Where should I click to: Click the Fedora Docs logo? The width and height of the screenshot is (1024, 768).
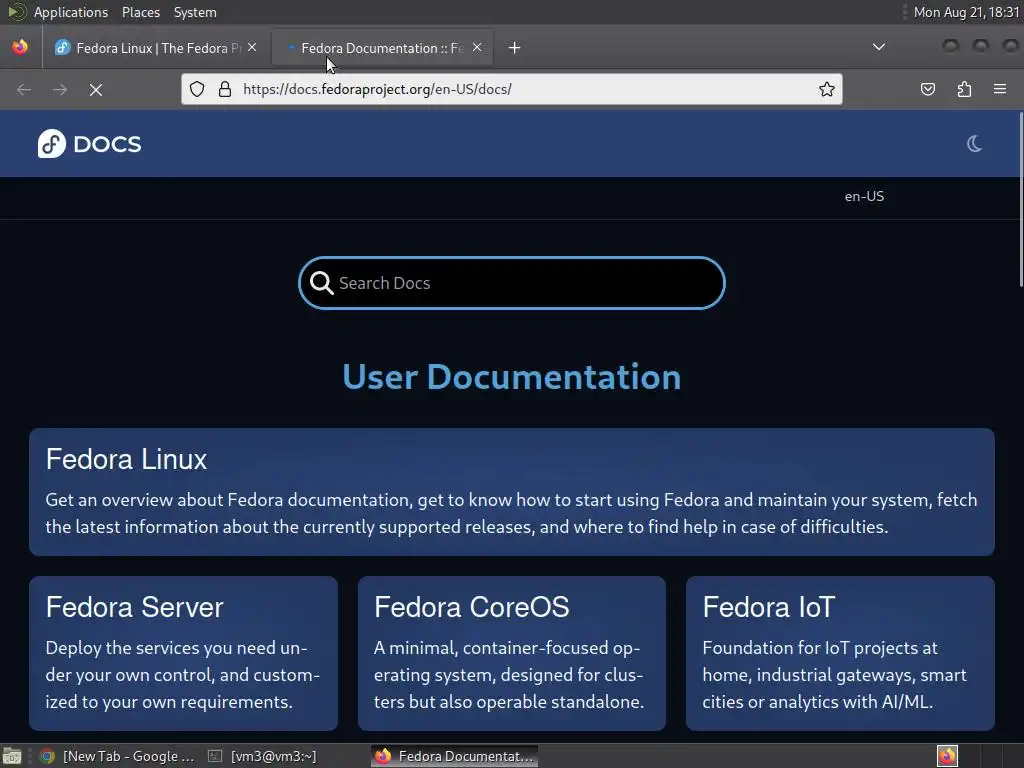click(x=89, y=144)
